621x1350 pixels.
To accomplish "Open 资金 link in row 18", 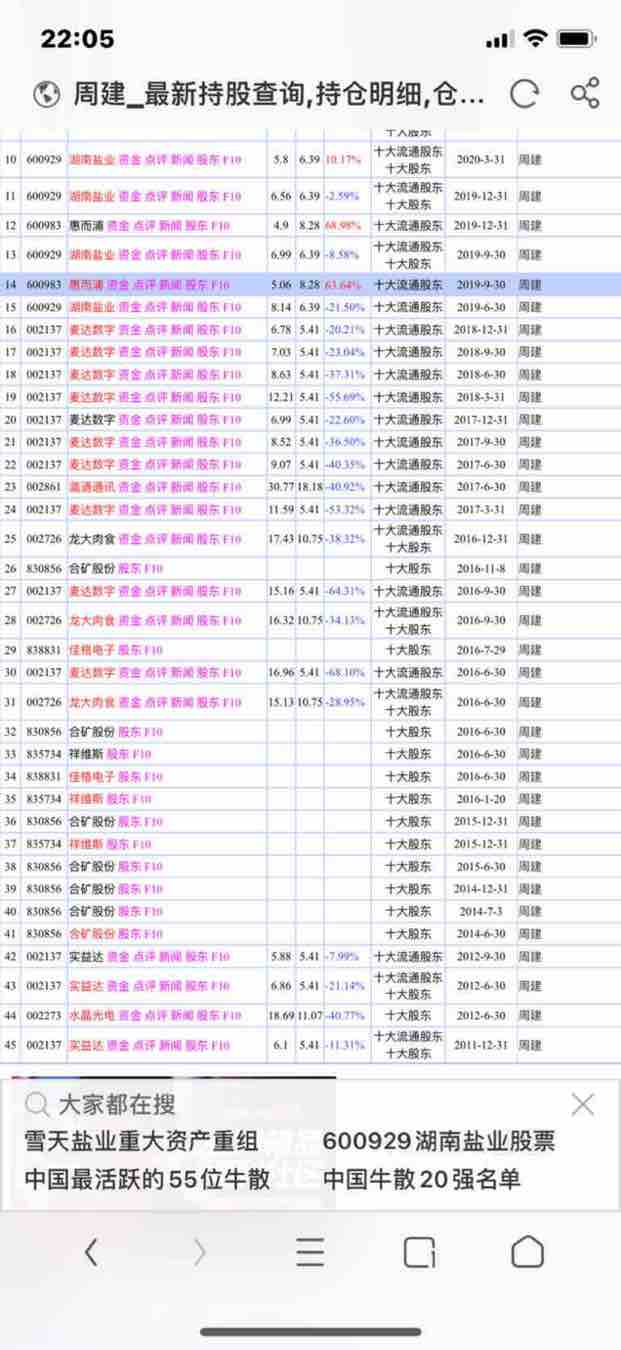I will click(130, 375).
